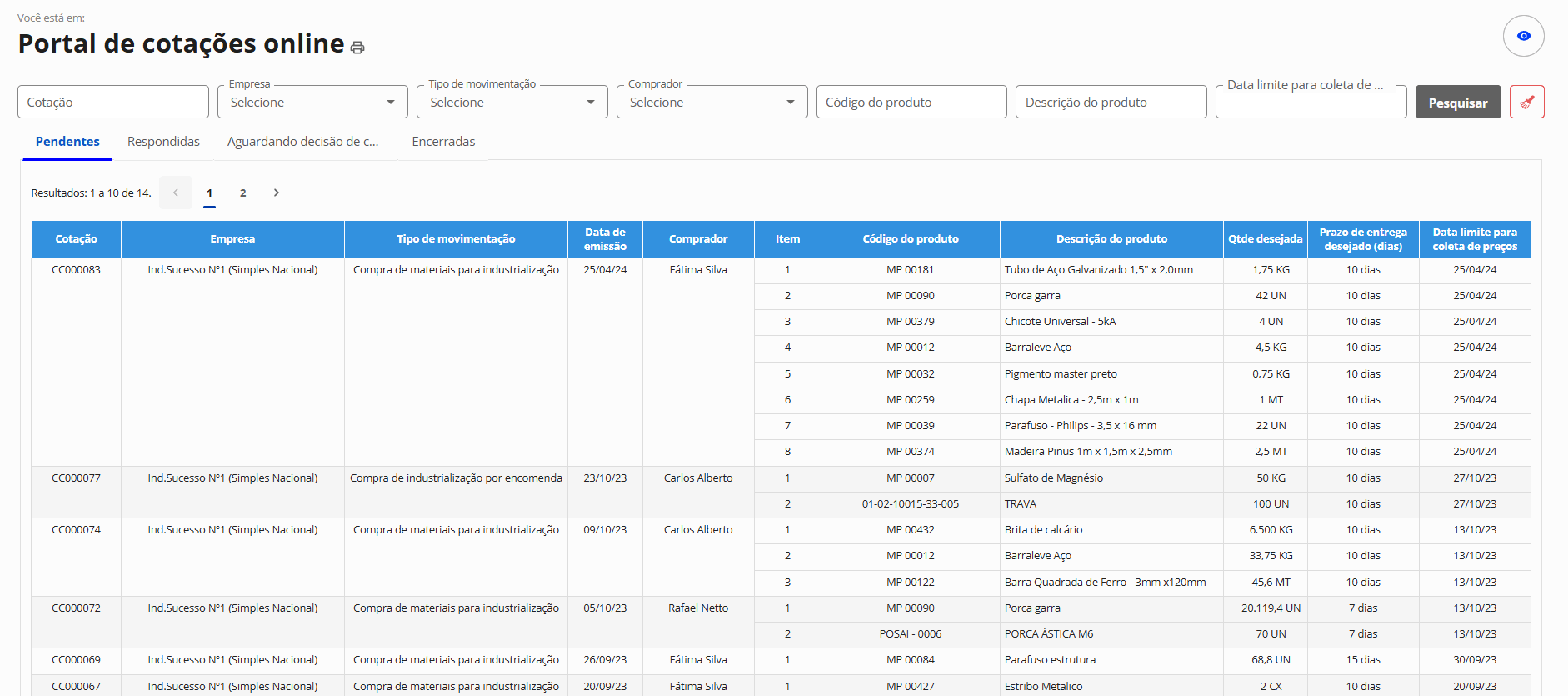Select quotation CC000083 row
Viewport: 1568px width, 696px height.
point(76,270)
